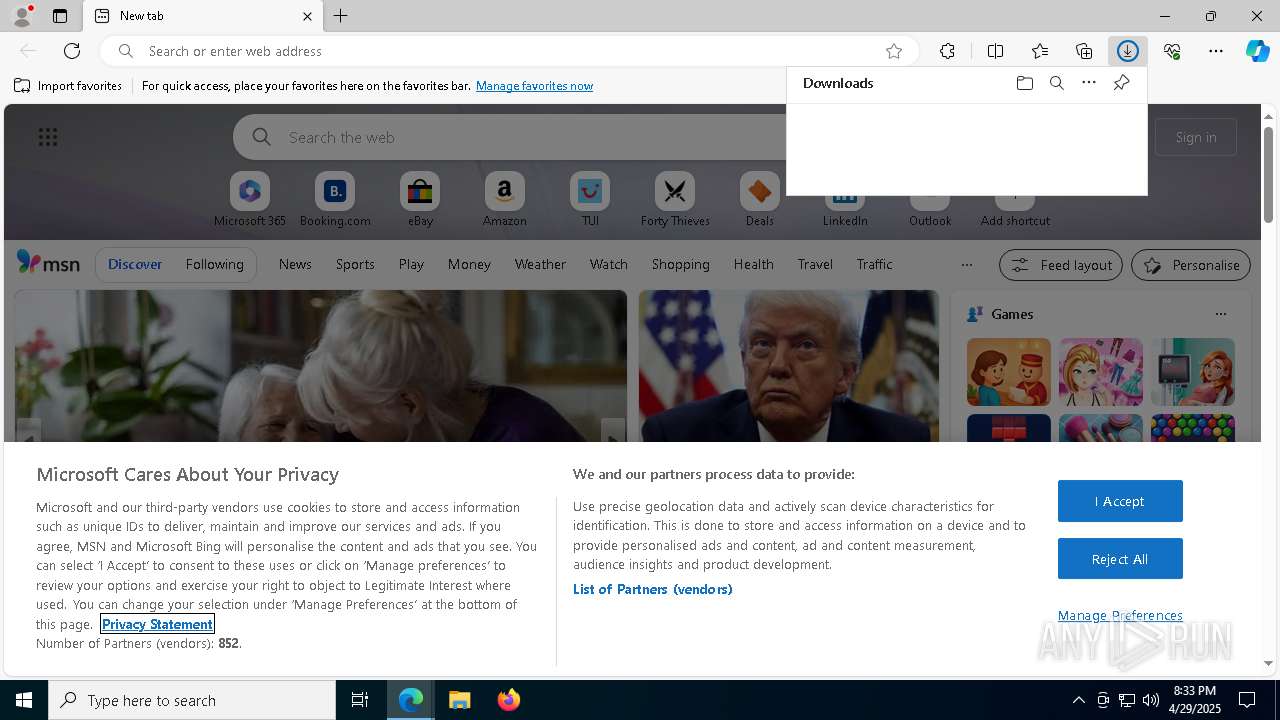Image resolution: width=1280 pixels, height=720 pixels.
Task: Open the Collections icon
Action: click(1084, 51)
